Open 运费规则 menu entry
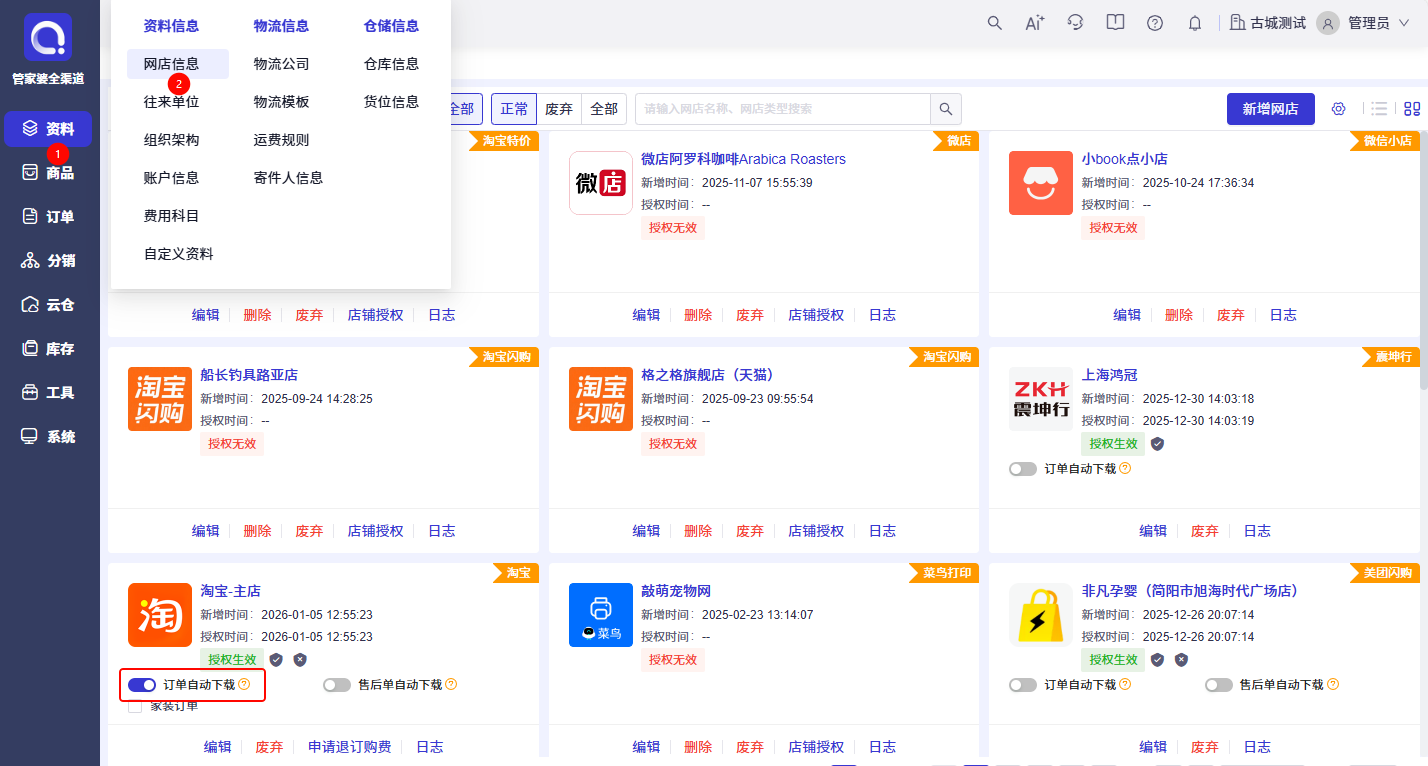The width and height of the screenshot is (1428, 766). [x=282, y=140]
